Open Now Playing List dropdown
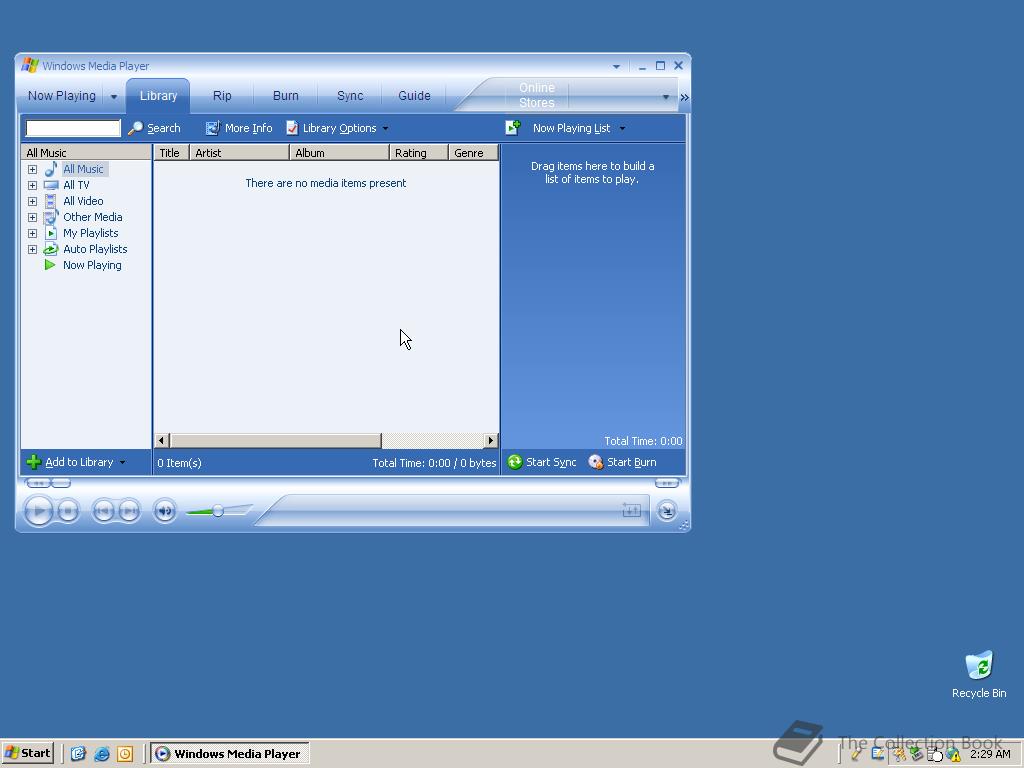1024x768 pixels. [x=622, y=129]
